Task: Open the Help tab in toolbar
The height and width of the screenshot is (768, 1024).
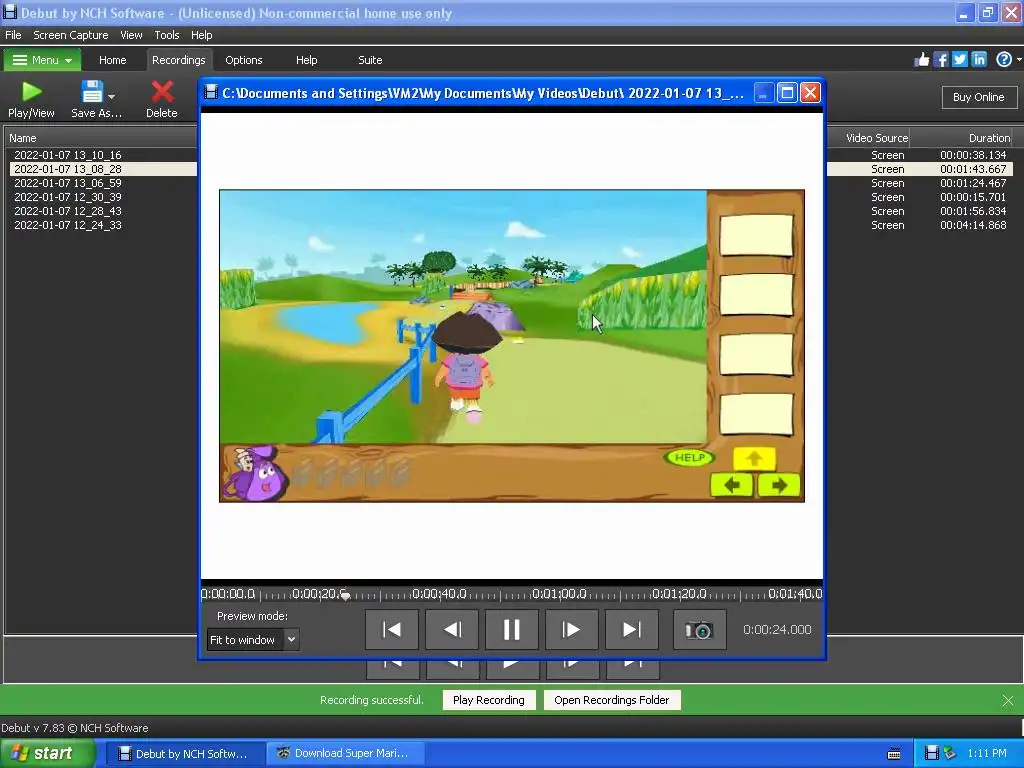Action: tap(306, 60)
